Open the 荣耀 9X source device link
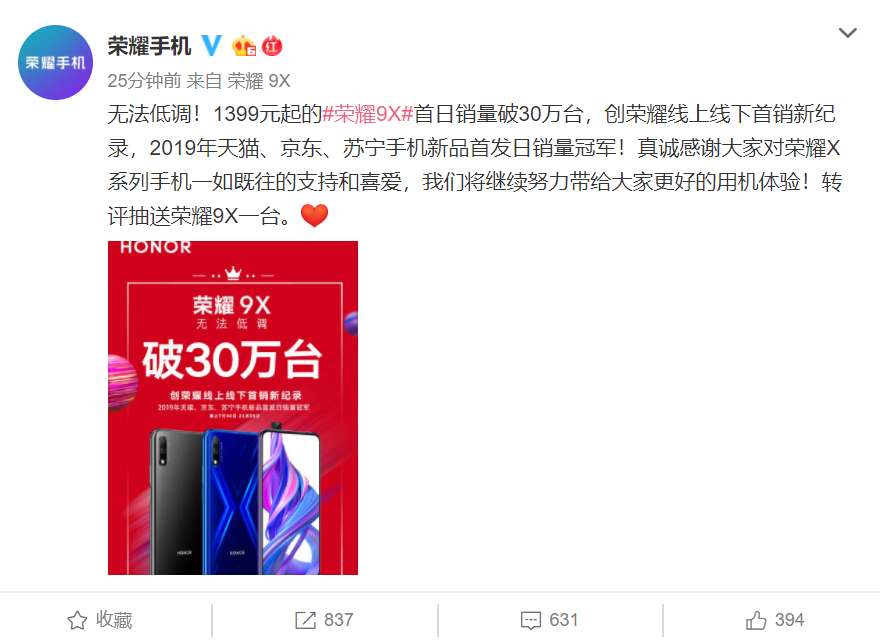 259,81
